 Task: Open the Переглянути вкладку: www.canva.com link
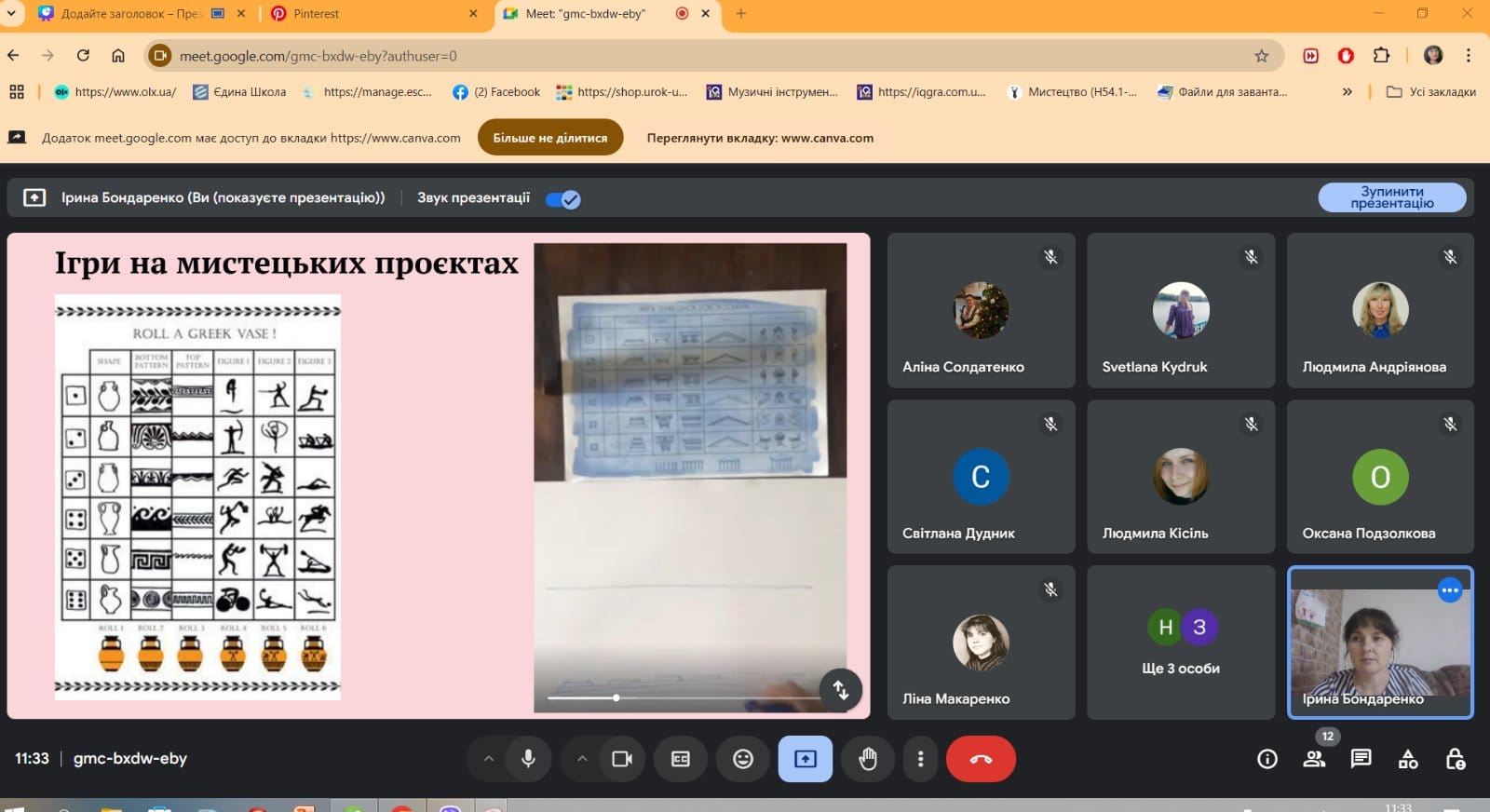[760, 138]
